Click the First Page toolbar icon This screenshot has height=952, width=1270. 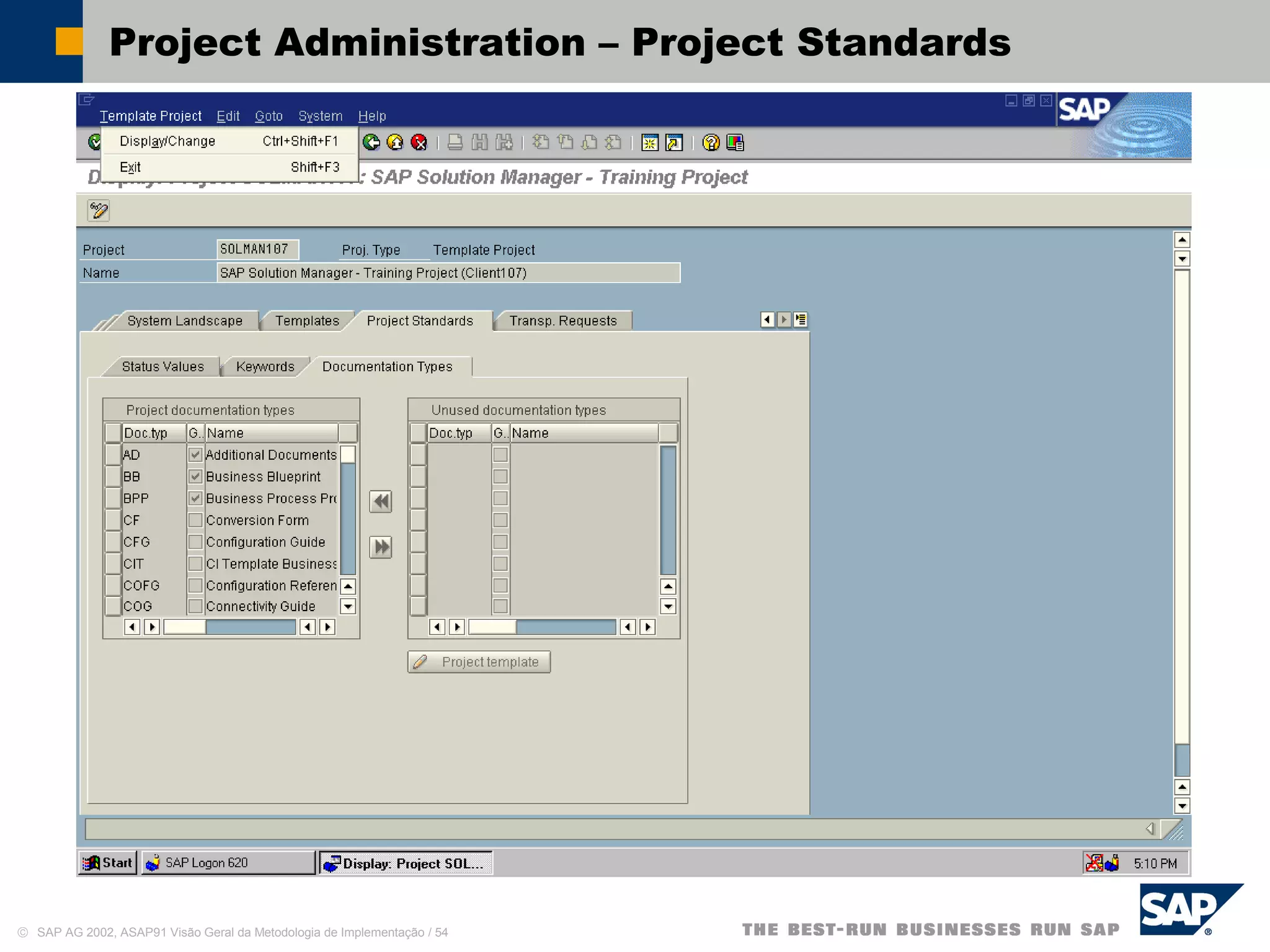(x=541, y=143)
